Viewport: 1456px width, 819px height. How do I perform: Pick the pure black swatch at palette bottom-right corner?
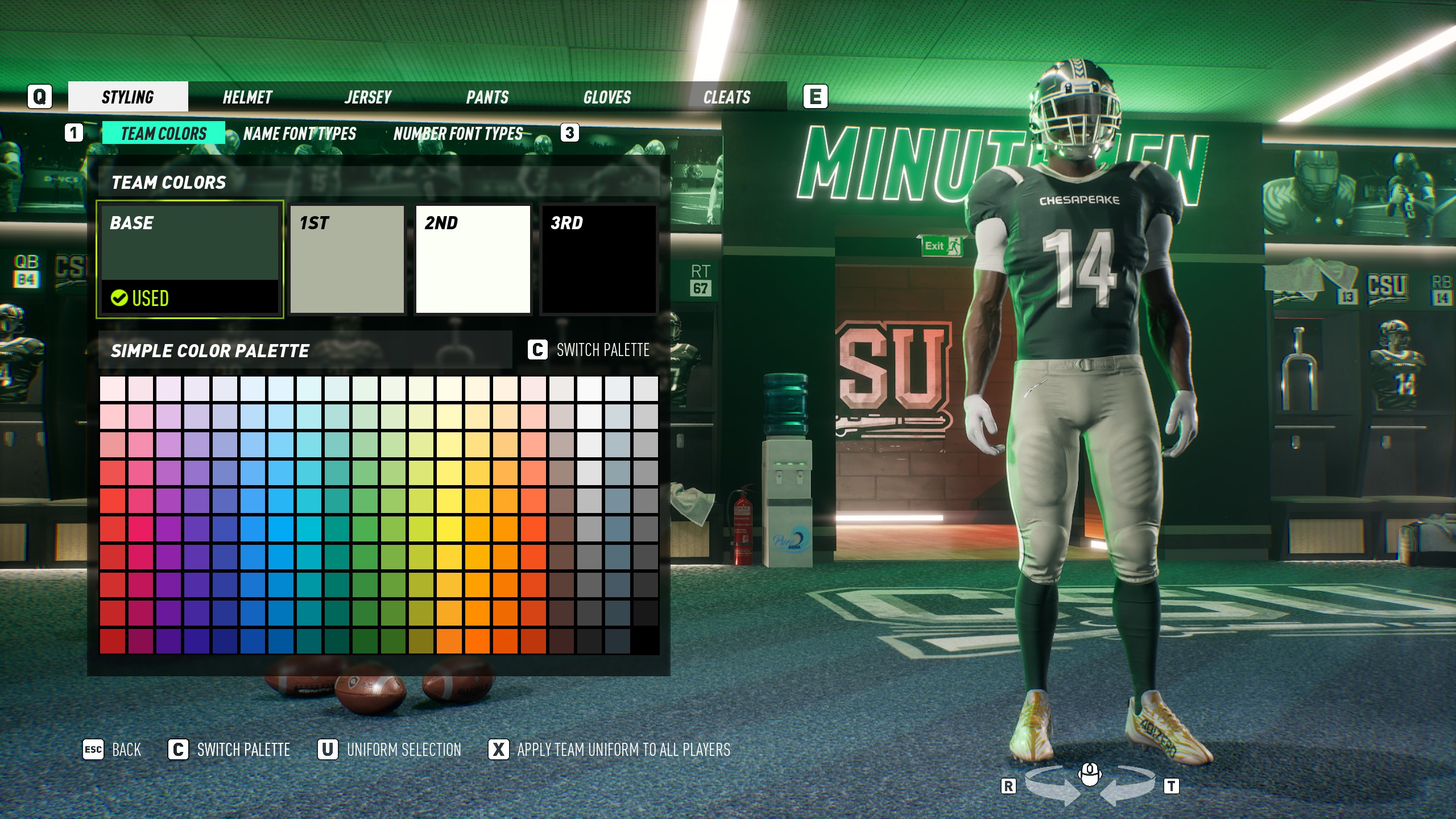[x=645, y=640]
